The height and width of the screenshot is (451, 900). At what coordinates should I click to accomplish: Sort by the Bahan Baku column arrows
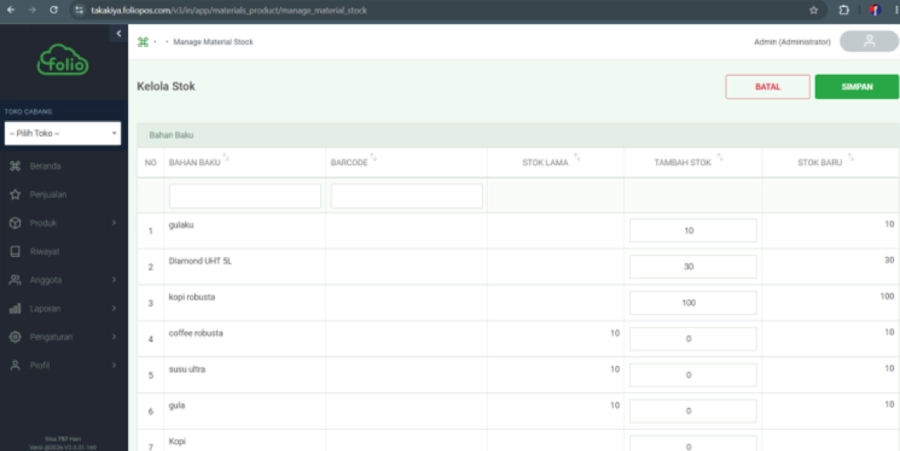pyautogui.click(x=226, y=157)
